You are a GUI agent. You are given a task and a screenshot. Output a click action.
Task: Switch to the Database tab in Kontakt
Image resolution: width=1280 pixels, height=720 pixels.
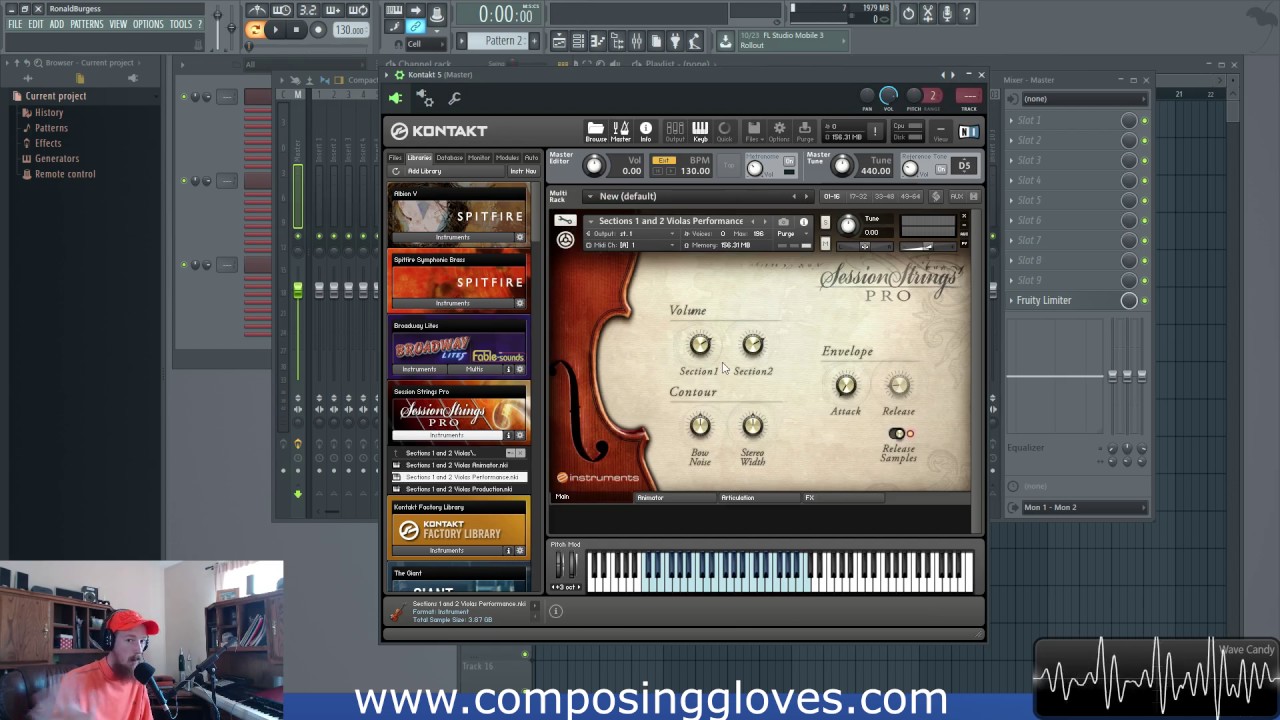449,157
